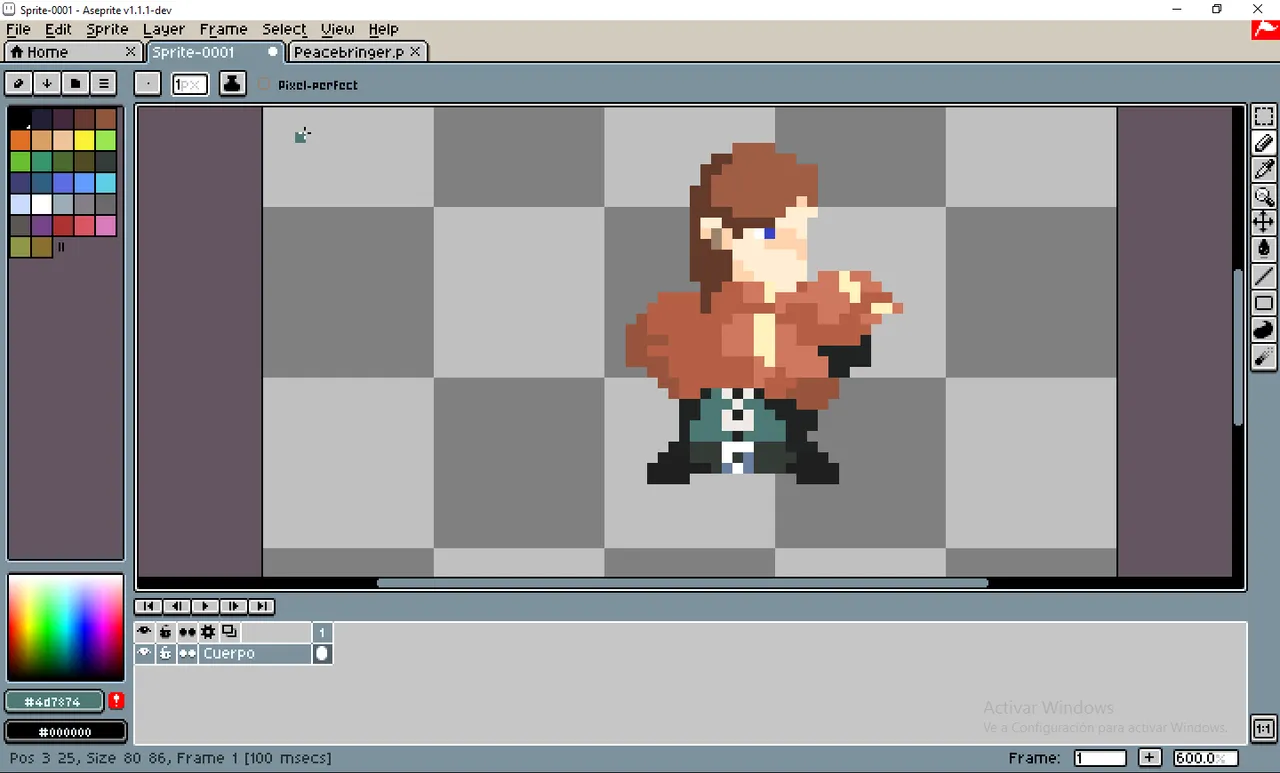Select the Rectangular Marquee tool
The width and height of the screenshot is (1280, 773).
(x=1263, y=116)
